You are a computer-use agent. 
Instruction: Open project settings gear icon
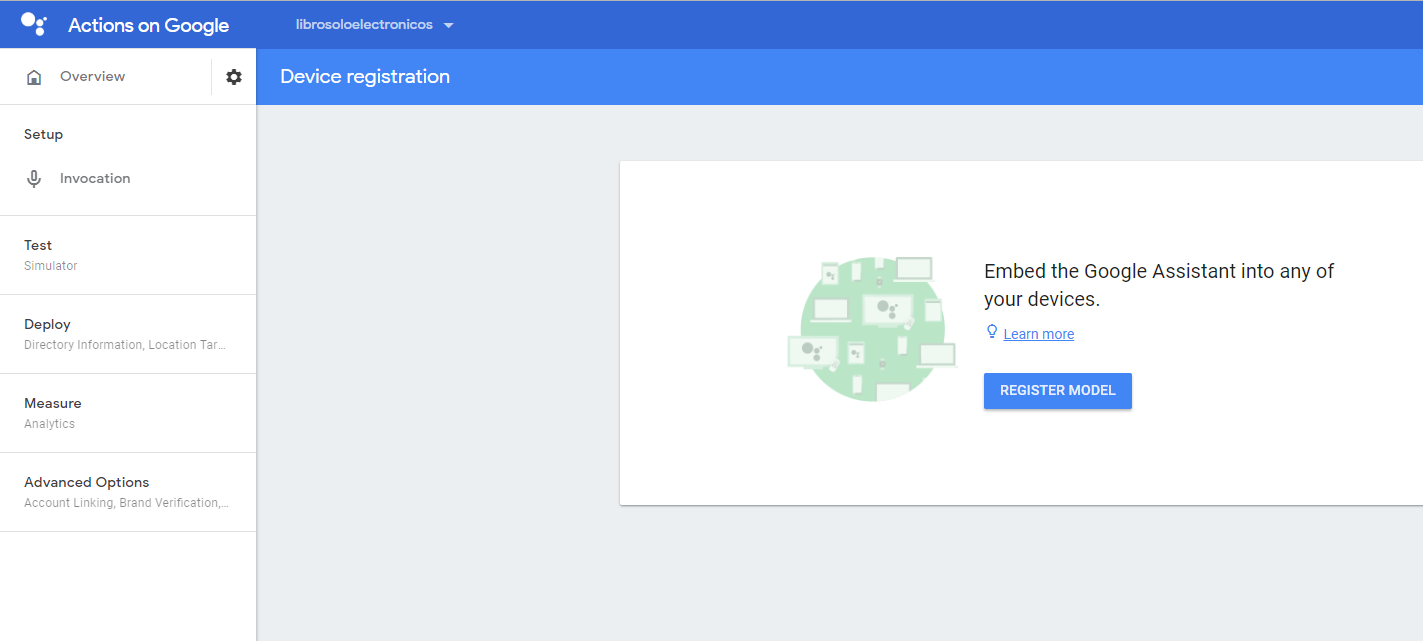pos(234,77)
